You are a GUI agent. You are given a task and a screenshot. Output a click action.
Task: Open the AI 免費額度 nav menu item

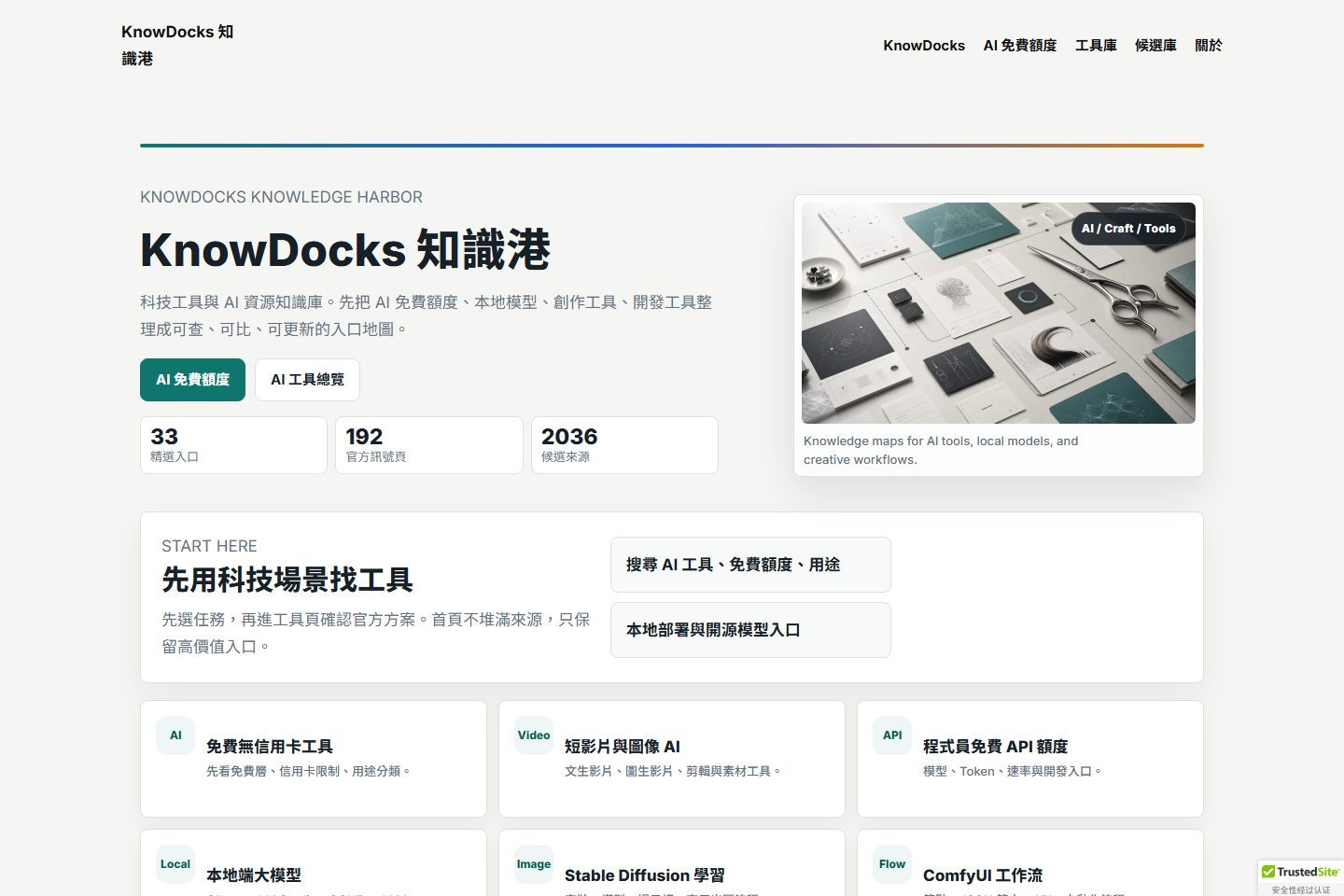pyautogui.click(x=1020, y=45)
